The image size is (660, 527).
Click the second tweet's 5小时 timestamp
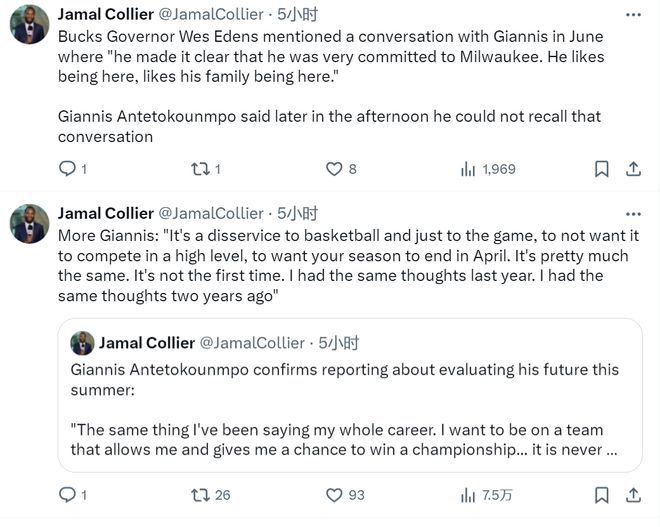[x=297, y=213]
